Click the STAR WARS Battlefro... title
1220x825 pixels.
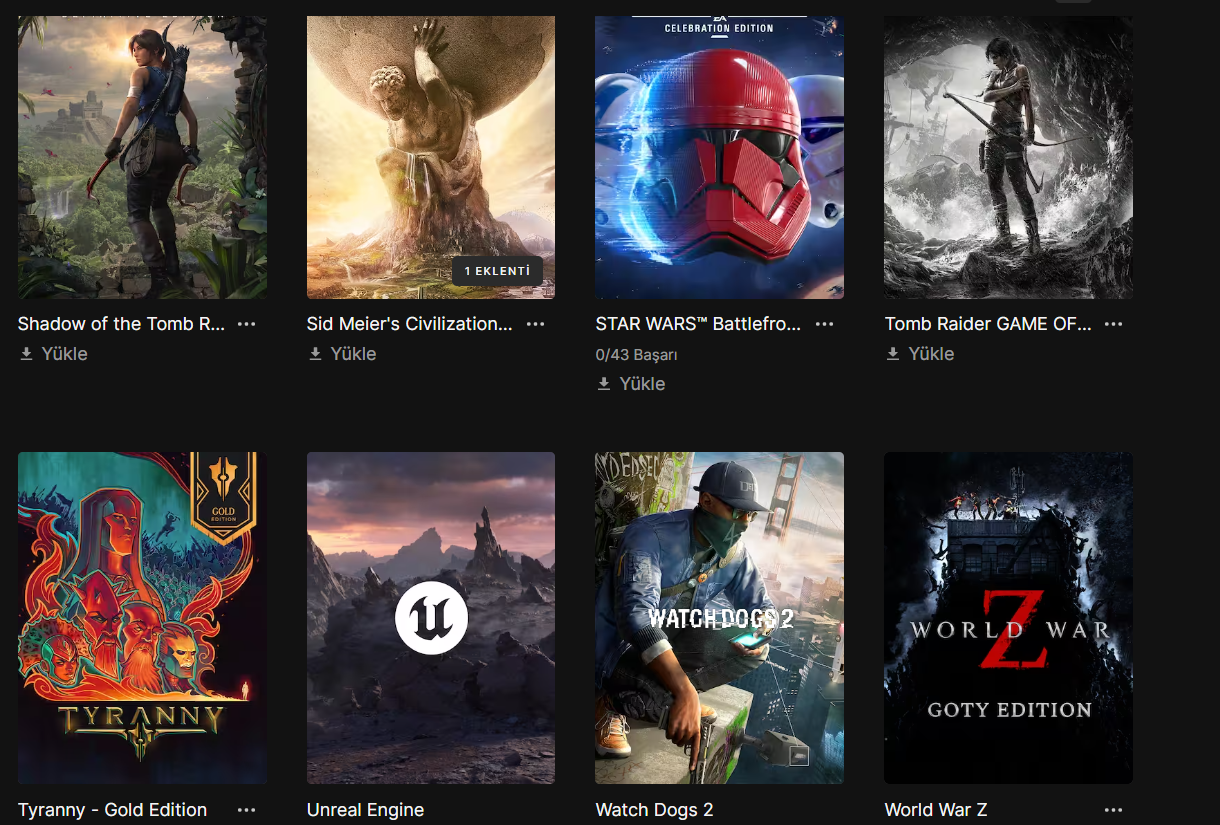(699, 324)
